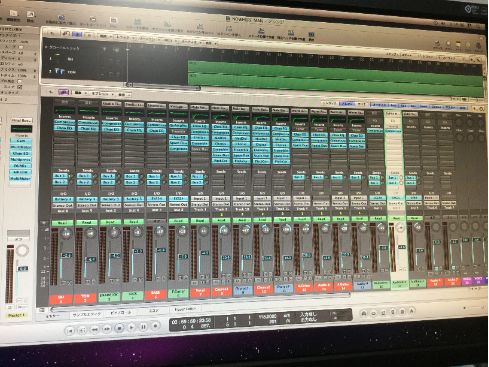
Task: Click the Go to Beginning transport button
Action: pos(70,331)
